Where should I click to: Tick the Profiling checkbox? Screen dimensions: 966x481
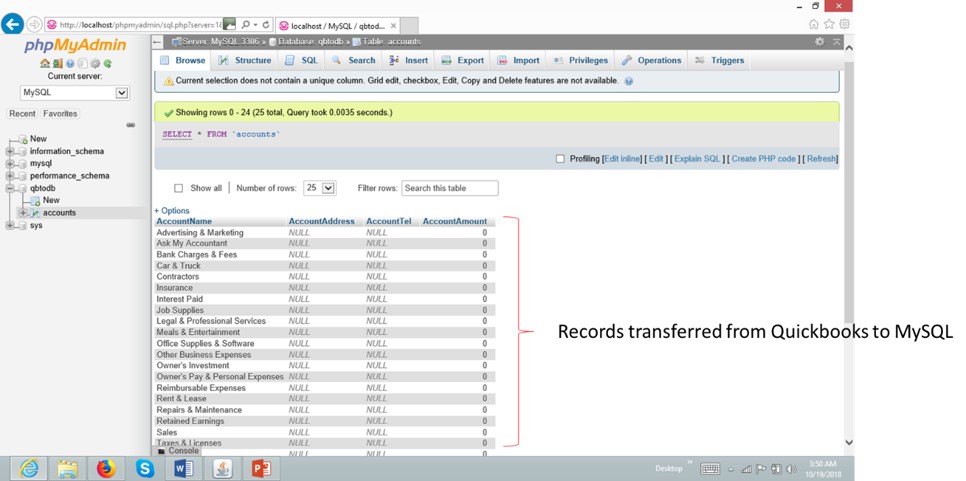[x=560, y=159]
